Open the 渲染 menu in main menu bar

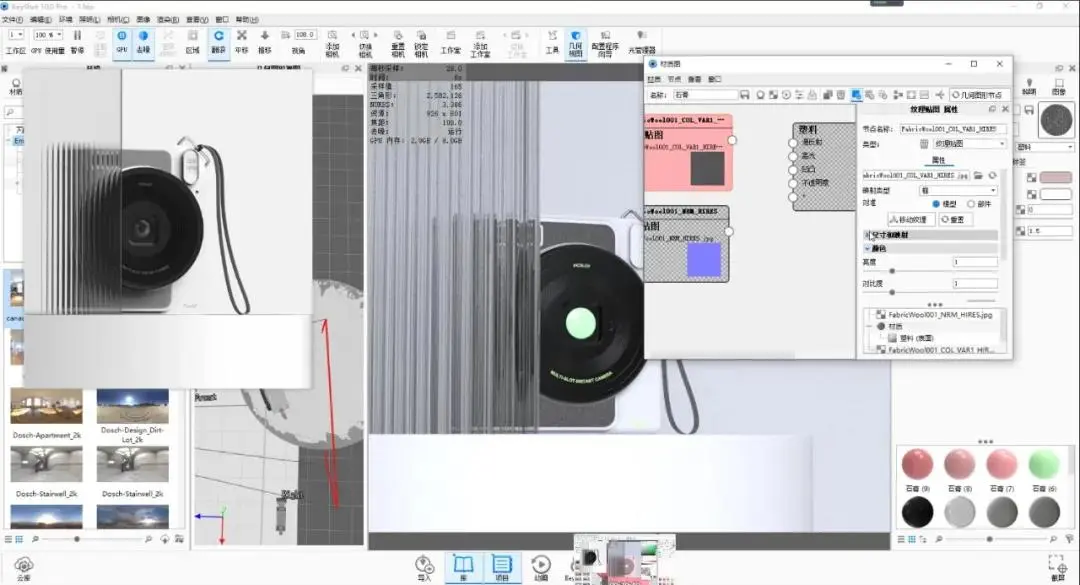[168, 20]
